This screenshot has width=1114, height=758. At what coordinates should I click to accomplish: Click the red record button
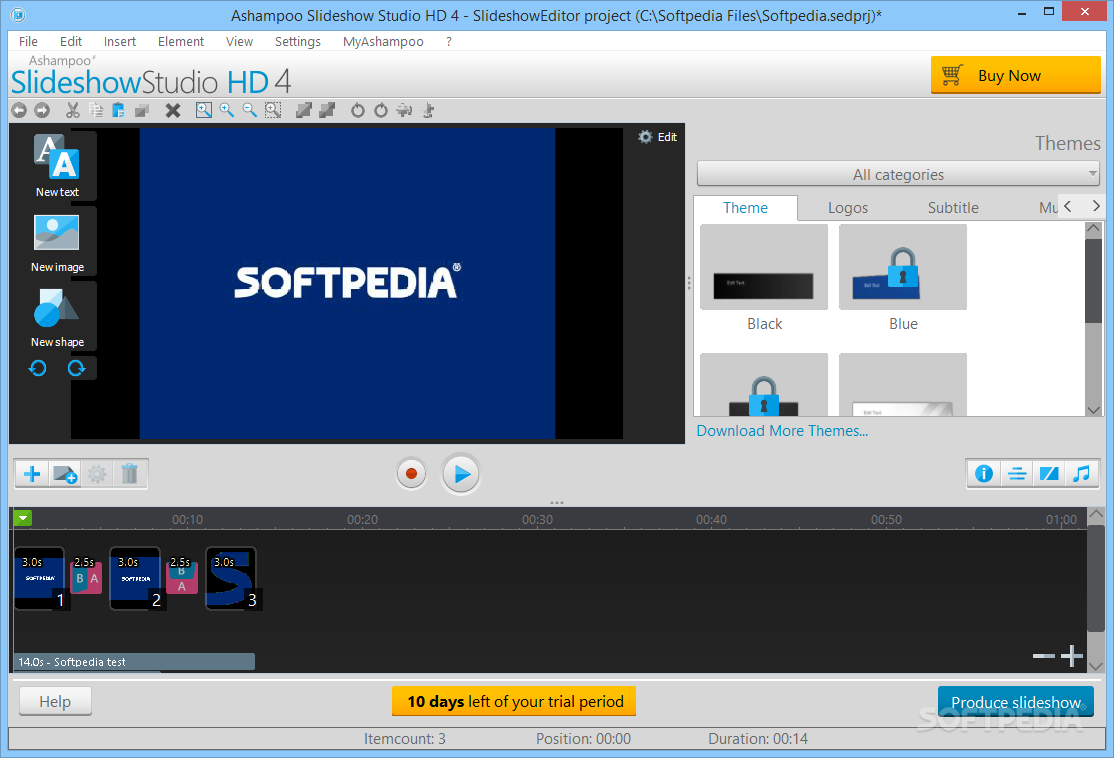[x=411, y=474]
